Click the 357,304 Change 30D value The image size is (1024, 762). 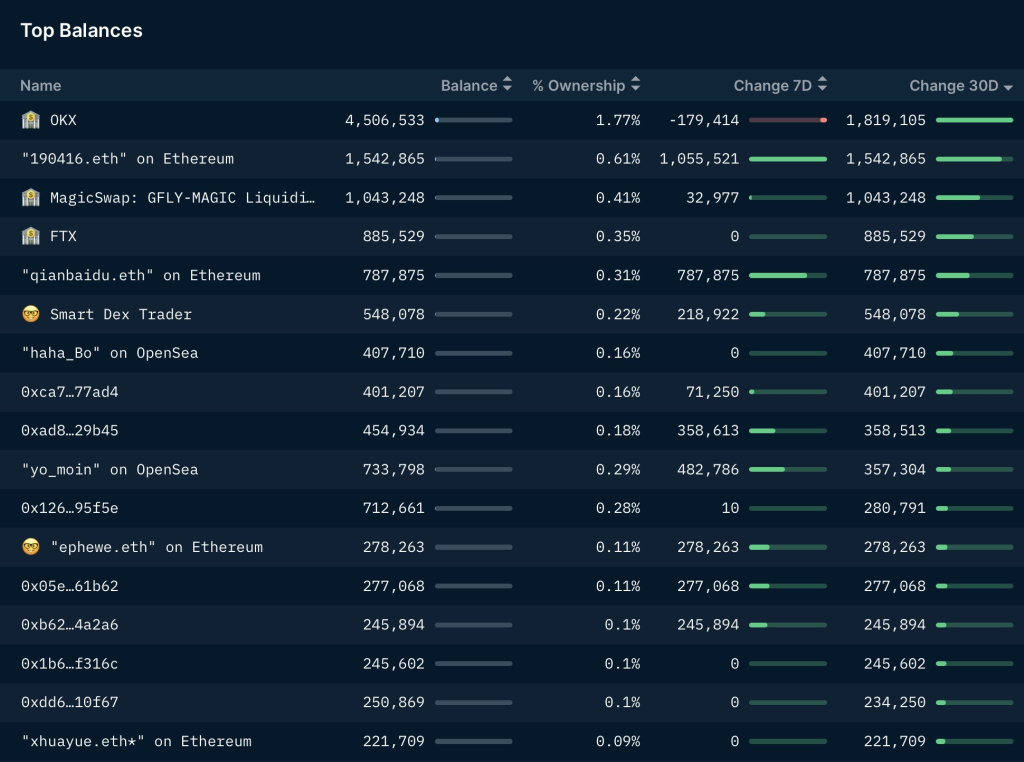click(895, 469)
